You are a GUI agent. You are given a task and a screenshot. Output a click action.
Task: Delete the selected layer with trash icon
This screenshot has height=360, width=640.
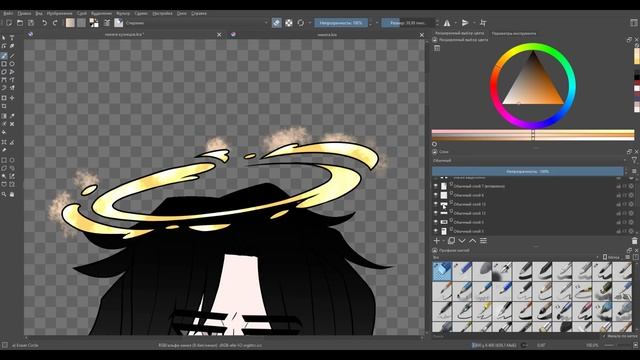[x=634, y=241]
